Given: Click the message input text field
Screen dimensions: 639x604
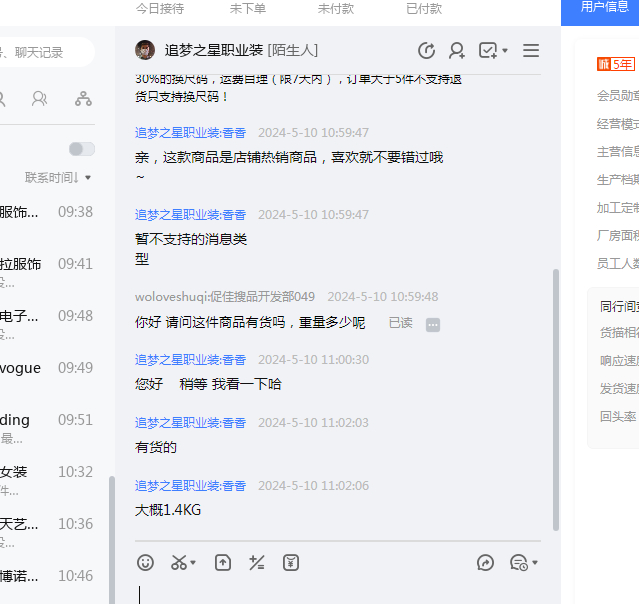Looking at the screenshot, I should point(340,592).
